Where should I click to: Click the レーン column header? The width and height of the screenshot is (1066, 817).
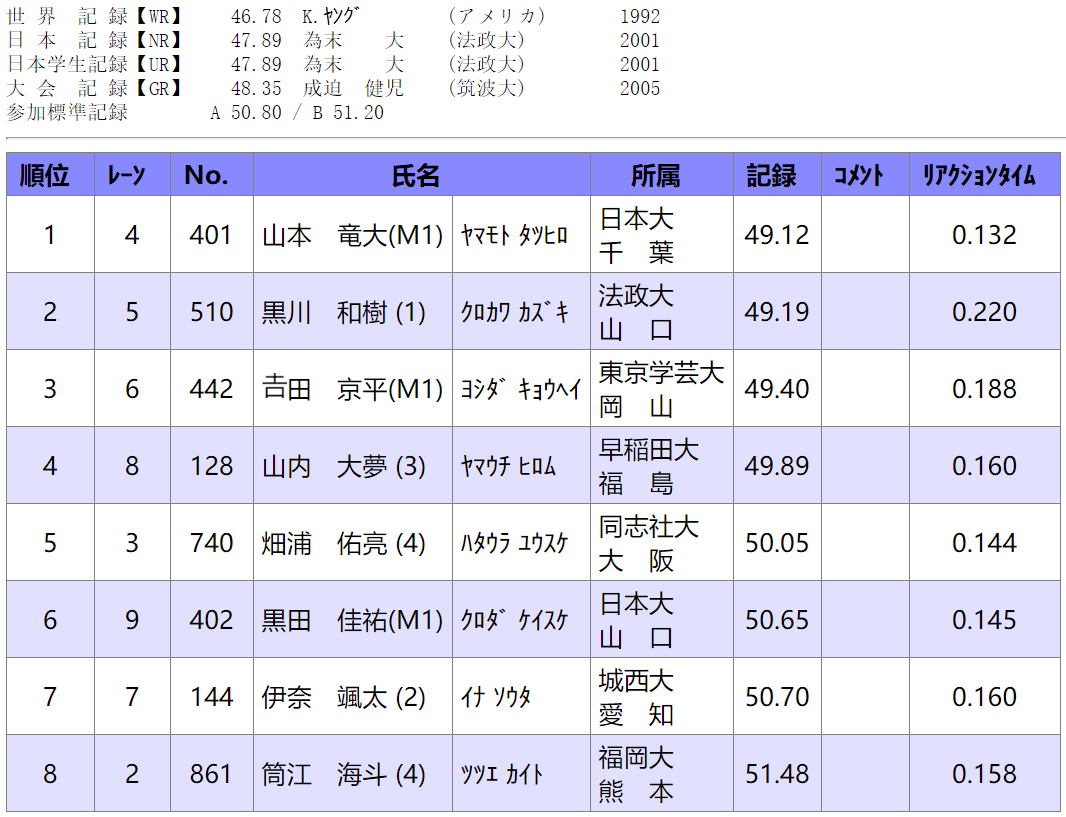132,175
